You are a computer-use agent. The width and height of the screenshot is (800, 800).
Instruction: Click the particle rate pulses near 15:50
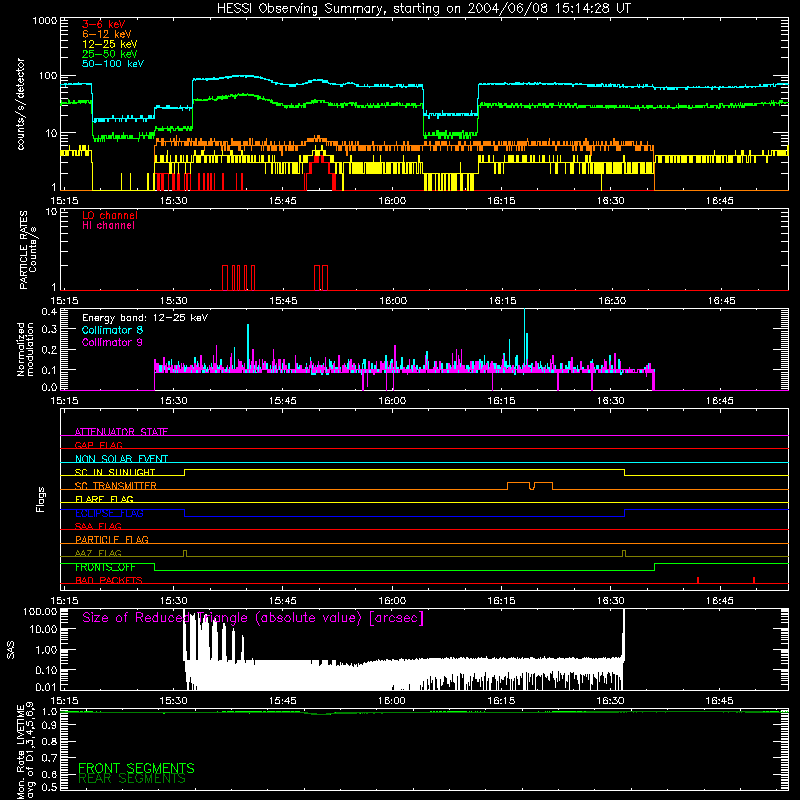pyautogui.click(x=321, y=278)
